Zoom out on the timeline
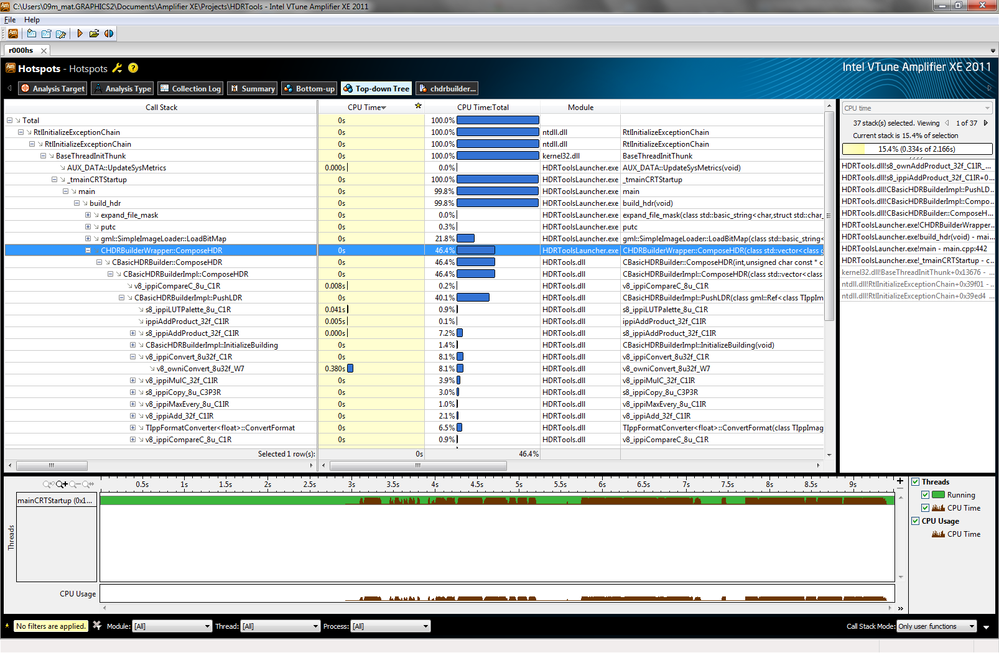999x653 pixels. point(75,485)
